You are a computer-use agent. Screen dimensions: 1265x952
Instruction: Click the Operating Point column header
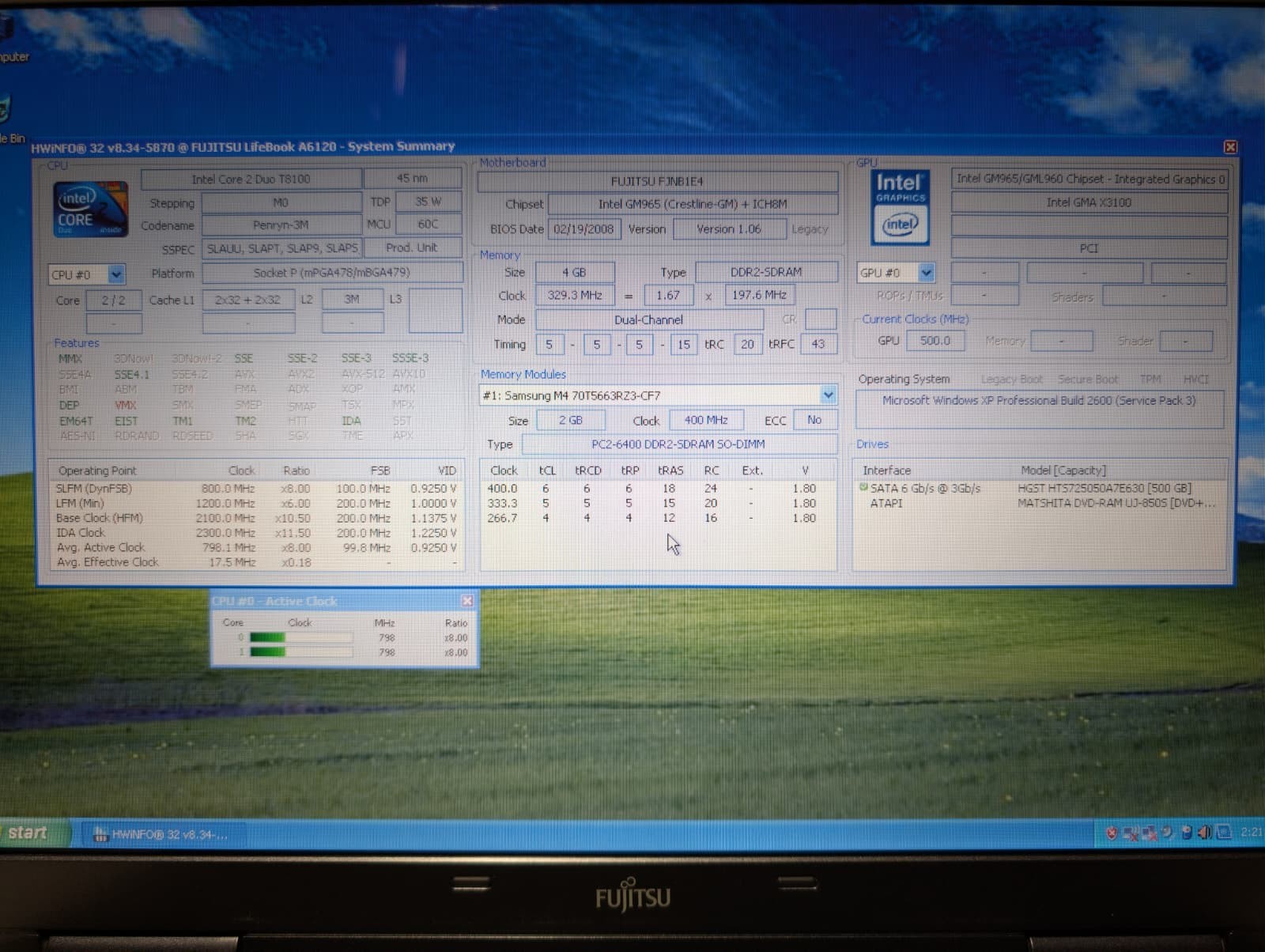pos(97,470)
